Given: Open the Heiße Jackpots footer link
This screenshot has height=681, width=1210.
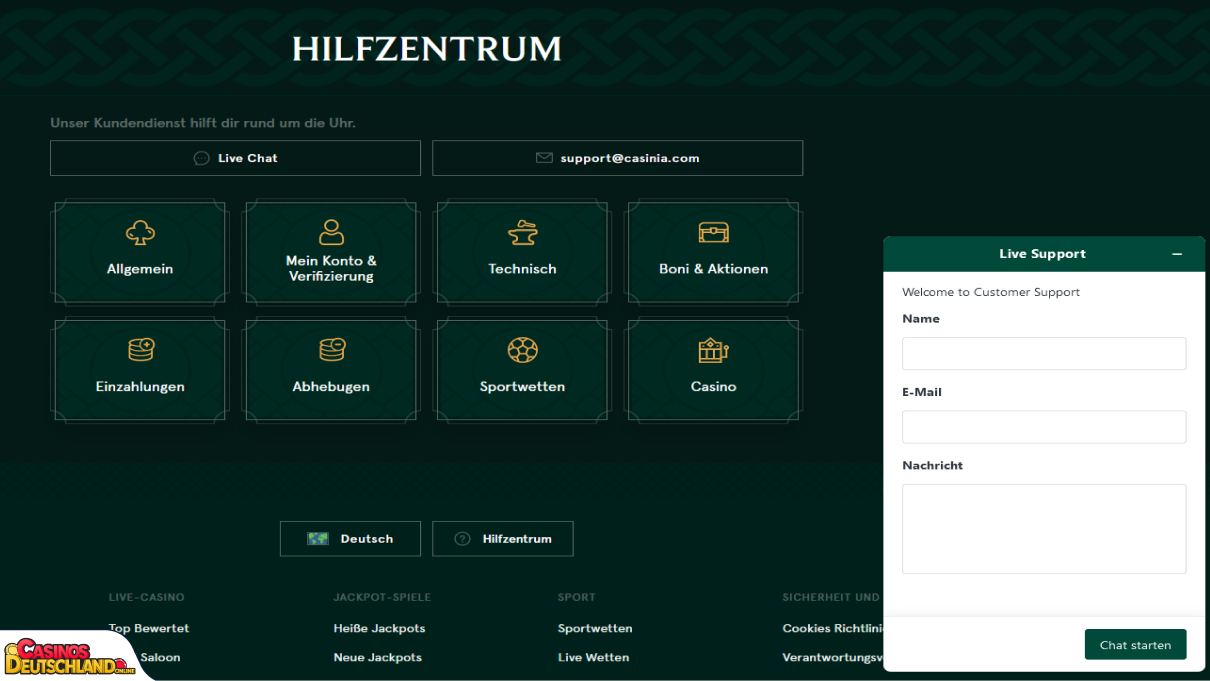Looking at the screenshot, I should pos(379,629).
